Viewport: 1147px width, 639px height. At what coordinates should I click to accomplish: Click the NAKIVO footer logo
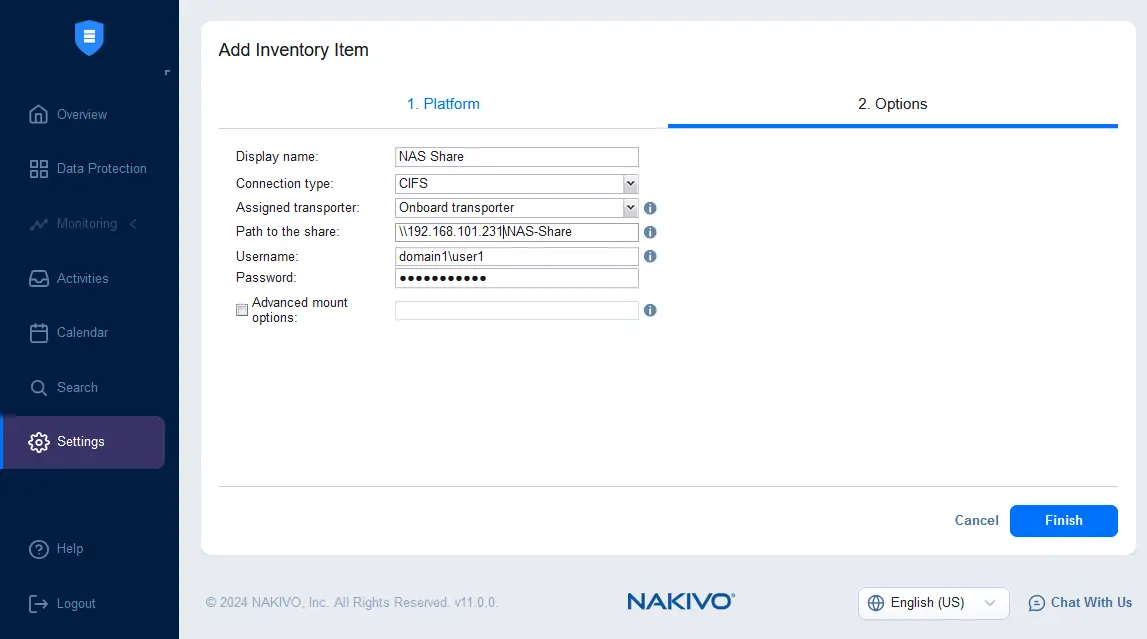point(681,601)
